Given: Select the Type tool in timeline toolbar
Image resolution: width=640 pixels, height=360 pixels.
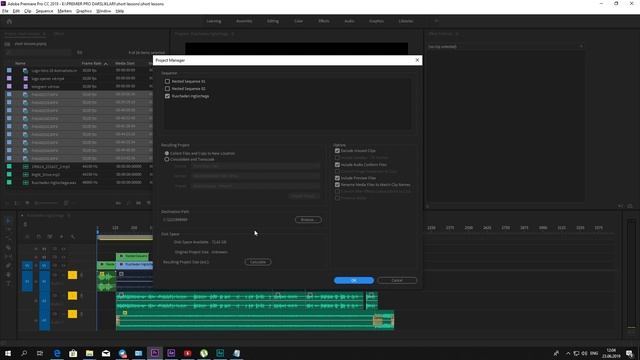Looking at the screenshot, I should point(9,283).
